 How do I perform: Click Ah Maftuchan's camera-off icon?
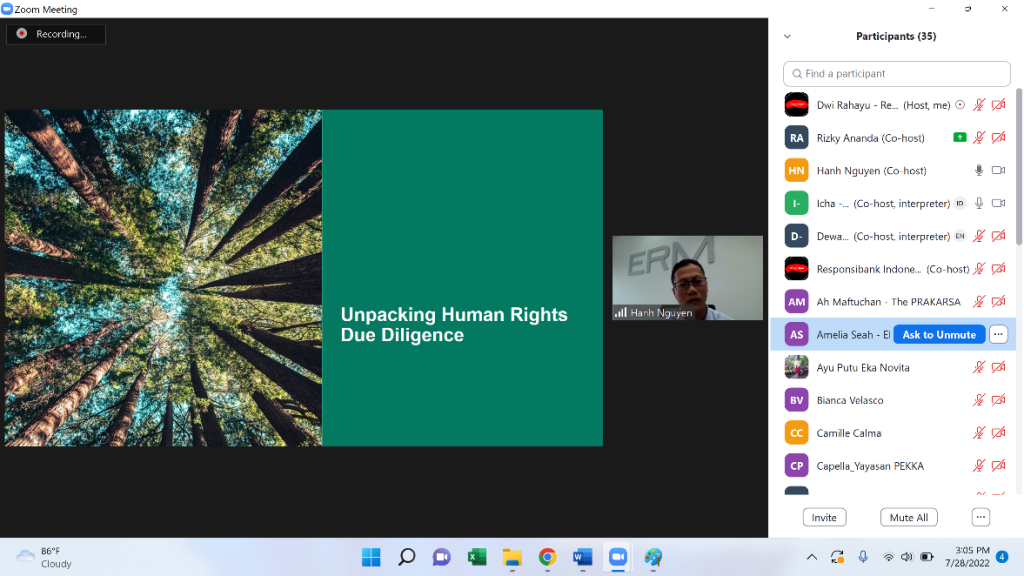point(998,302)
